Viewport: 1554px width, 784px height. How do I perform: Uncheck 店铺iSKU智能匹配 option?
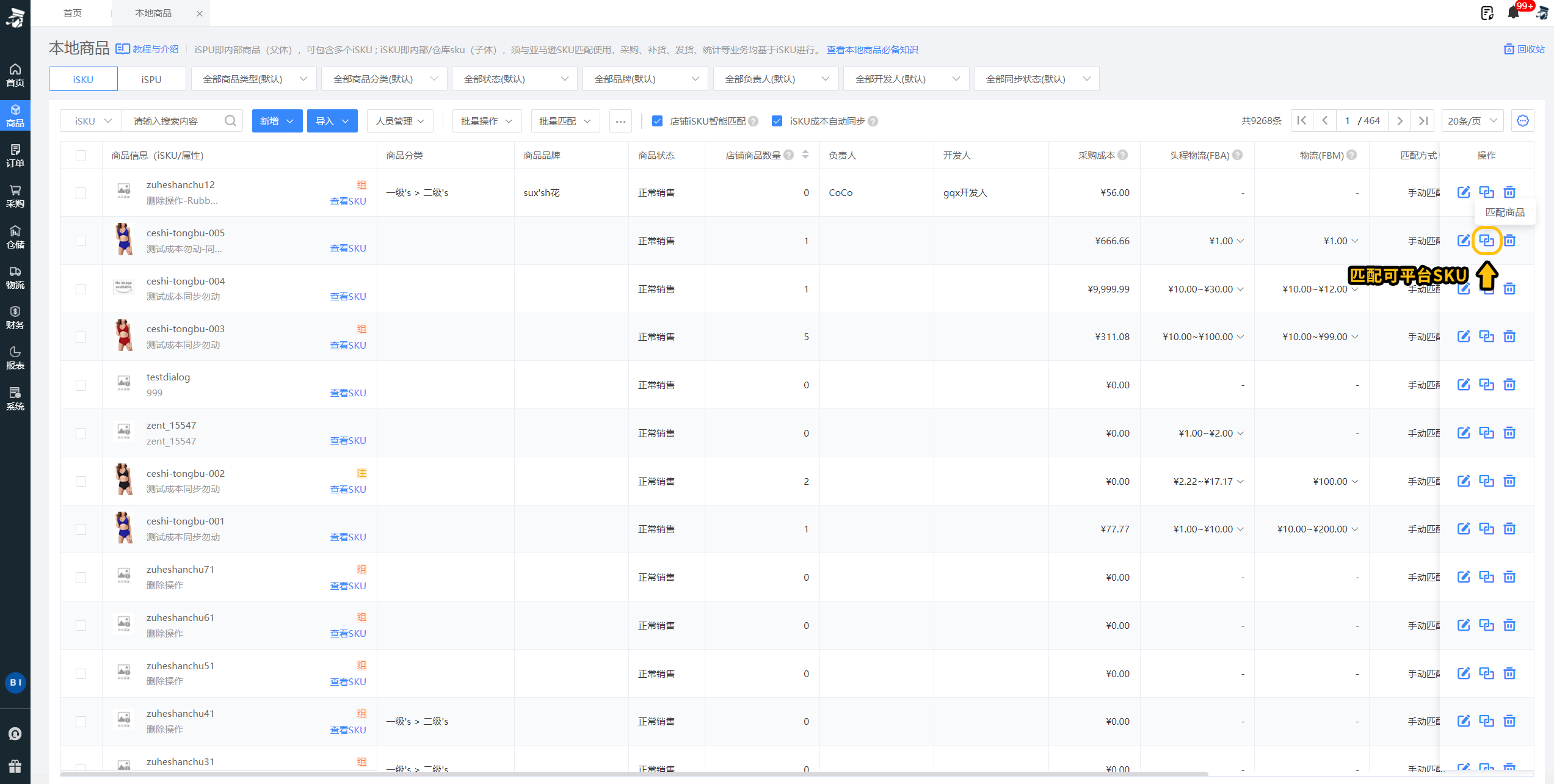pyautogui.click(x=657, y=121)
